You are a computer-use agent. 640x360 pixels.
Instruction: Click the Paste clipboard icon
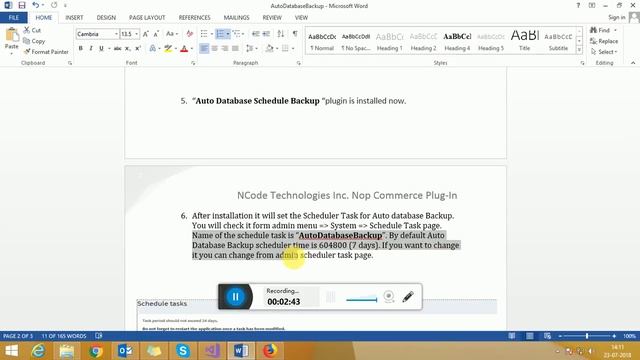coord(11,34)
